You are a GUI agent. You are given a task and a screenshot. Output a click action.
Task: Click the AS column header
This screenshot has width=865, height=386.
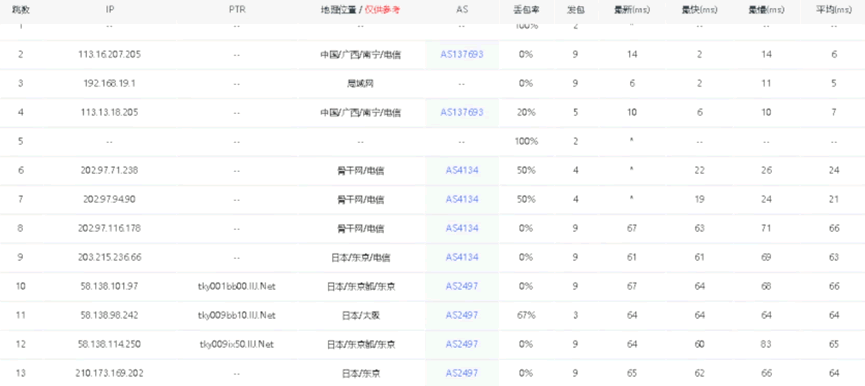[x=462, y=10]
